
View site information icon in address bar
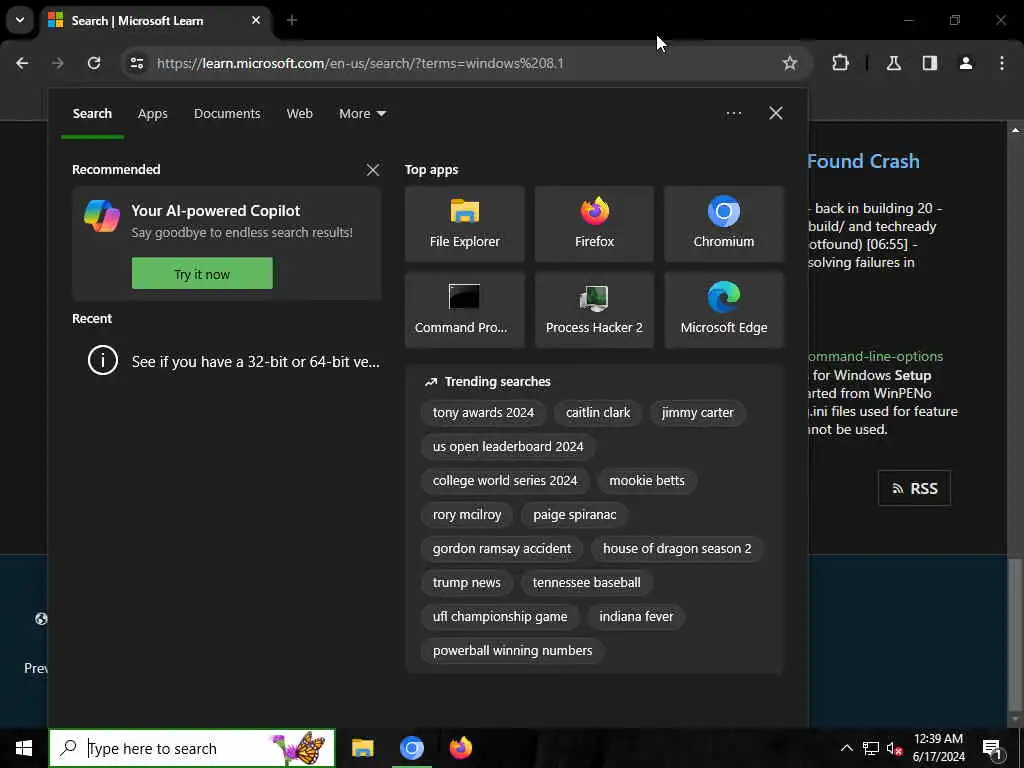click(x=136, y=63)
